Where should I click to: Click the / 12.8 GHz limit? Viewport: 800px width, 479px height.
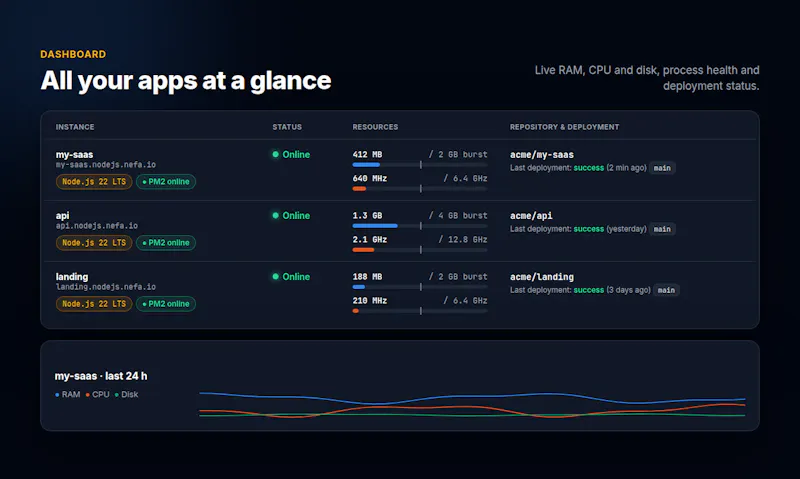463,240
